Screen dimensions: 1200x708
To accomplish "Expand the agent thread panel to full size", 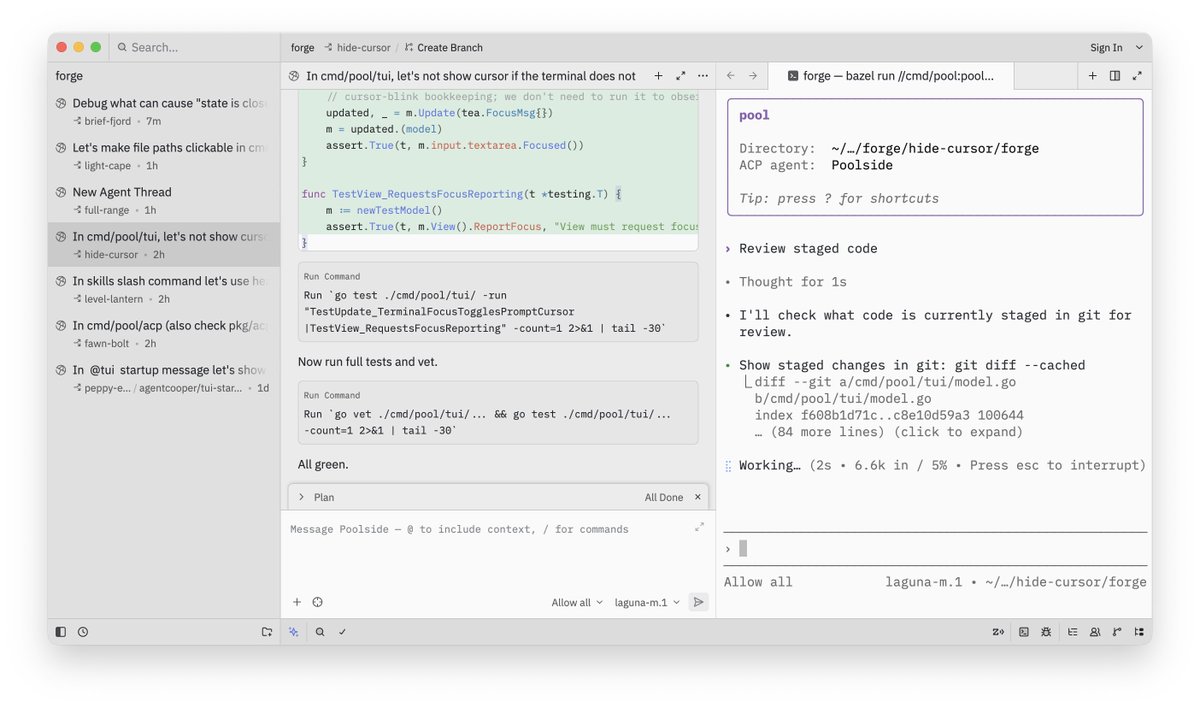I will coord(681,76).
